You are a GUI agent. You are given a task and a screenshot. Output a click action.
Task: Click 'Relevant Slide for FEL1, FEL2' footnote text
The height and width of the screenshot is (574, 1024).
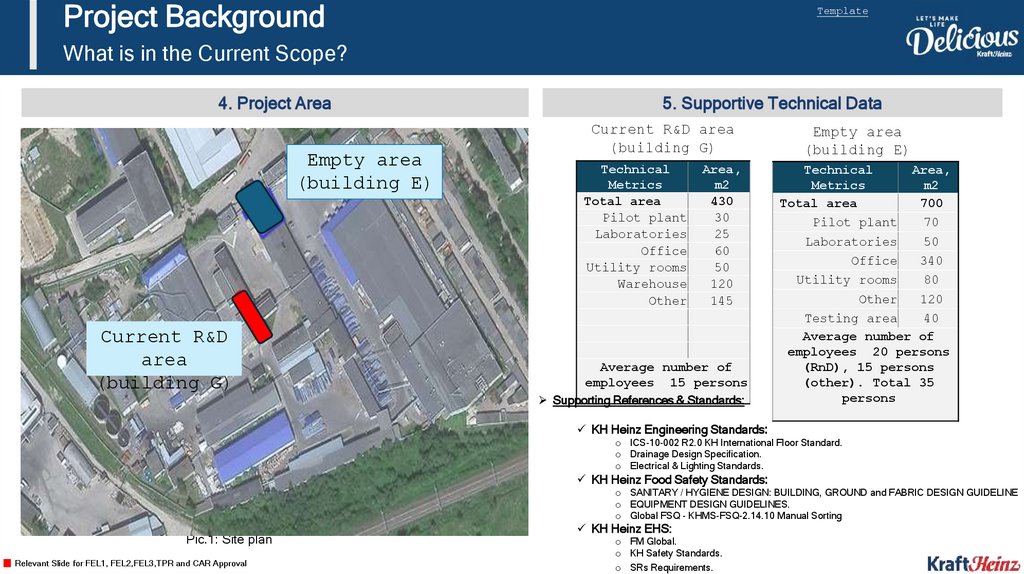pyautogui.click(x=131, y=564)
